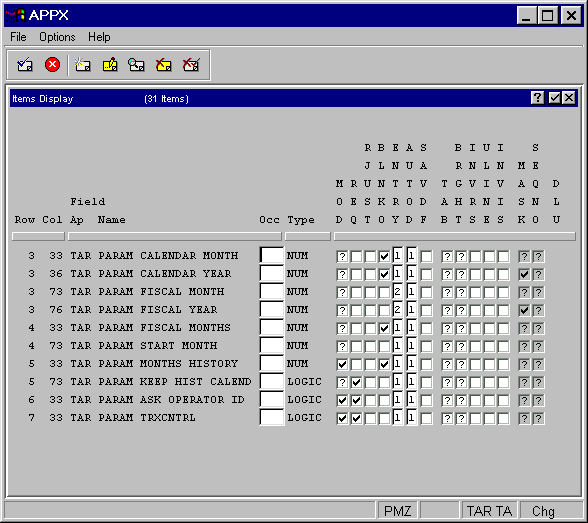Click AUTOD value field for CALENDAR YEAR row
The image size is (588, 523).
pyautogui.click(x=412, y=274)
